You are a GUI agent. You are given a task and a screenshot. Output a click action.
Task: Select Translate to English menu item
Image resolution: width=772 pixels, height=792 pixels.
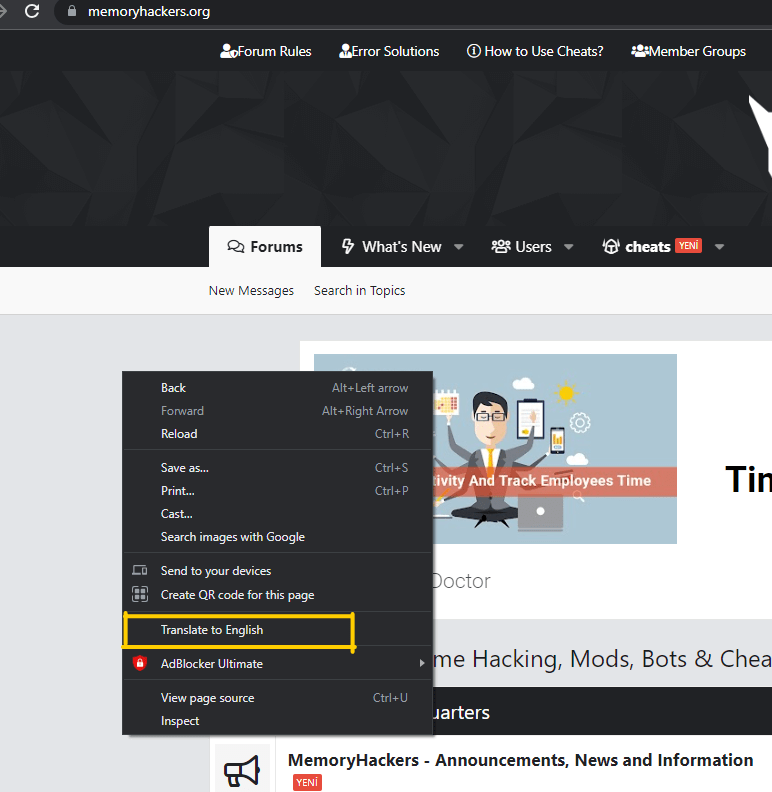[x=278, y=630]
